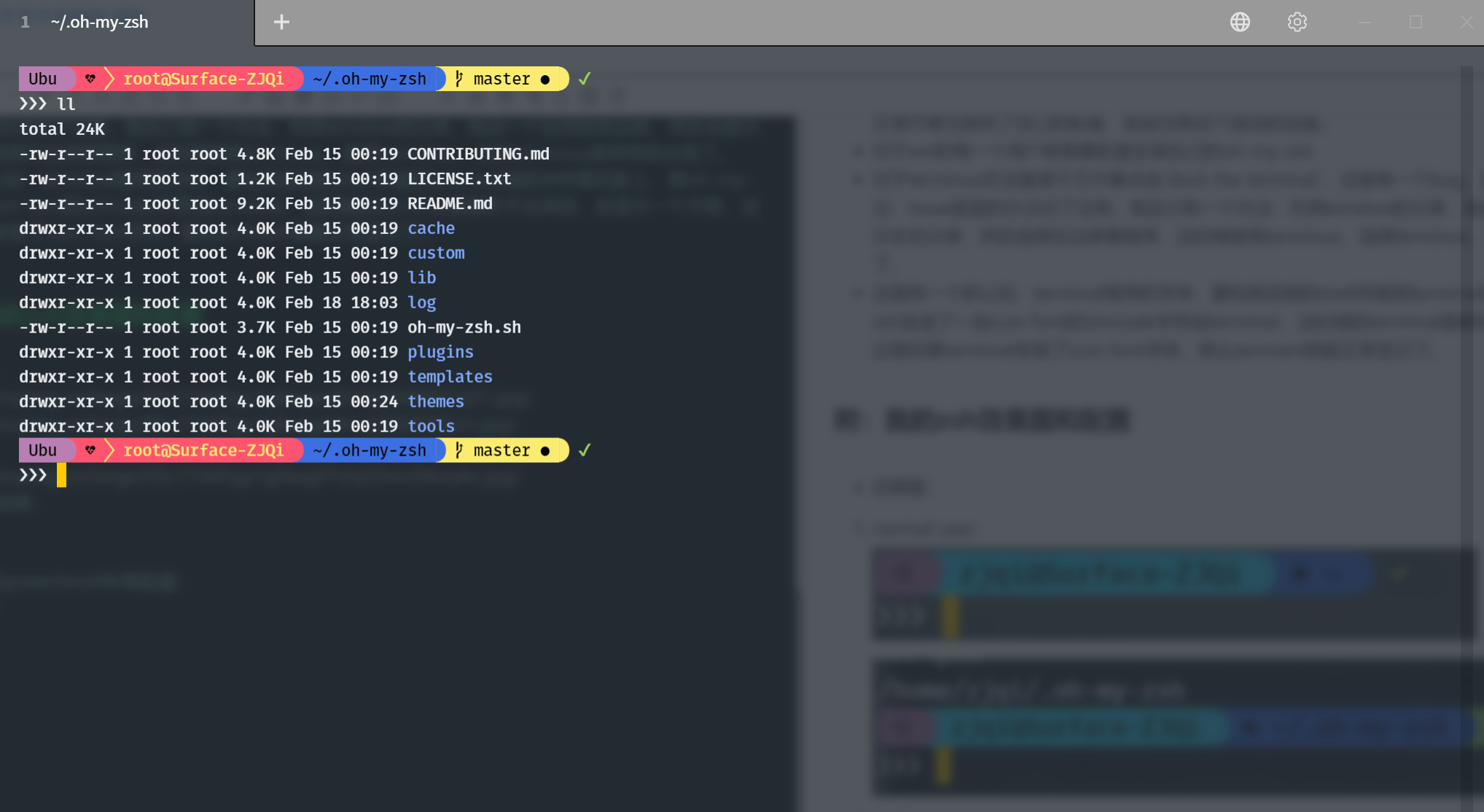Image resolution: width=1484 pixels, height=812 pixels.
Task: Open settings via gear icon
Action: pyautogui.click(x=1297, y=22)
